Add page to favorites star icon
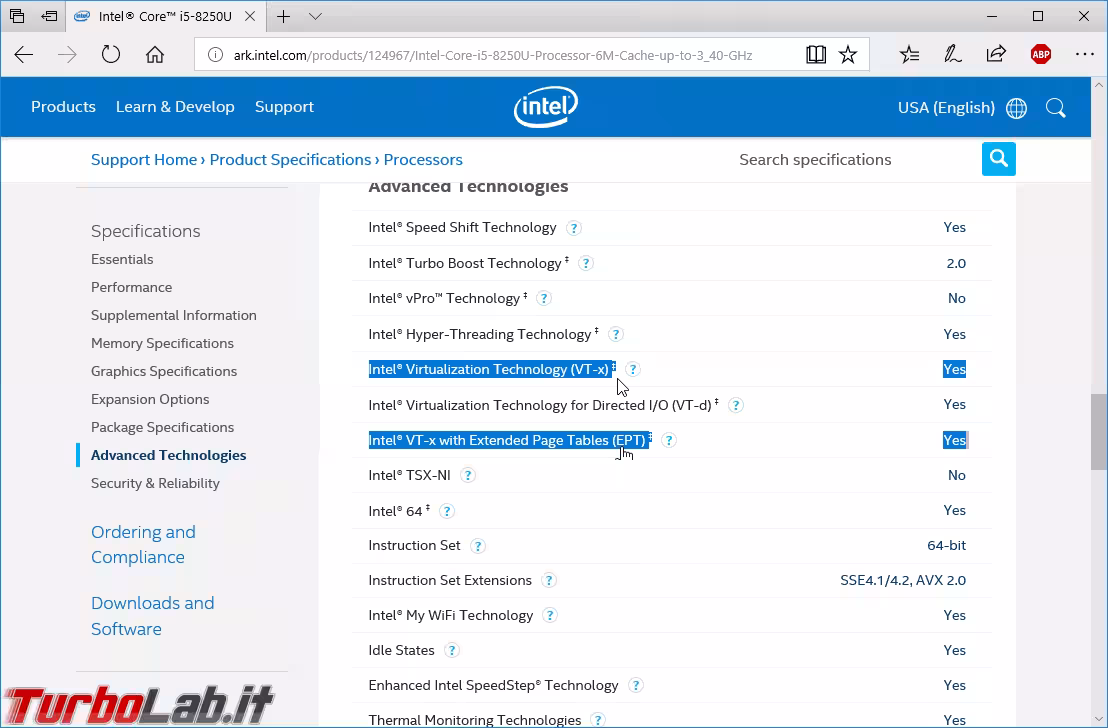 [x=848, y=55]
